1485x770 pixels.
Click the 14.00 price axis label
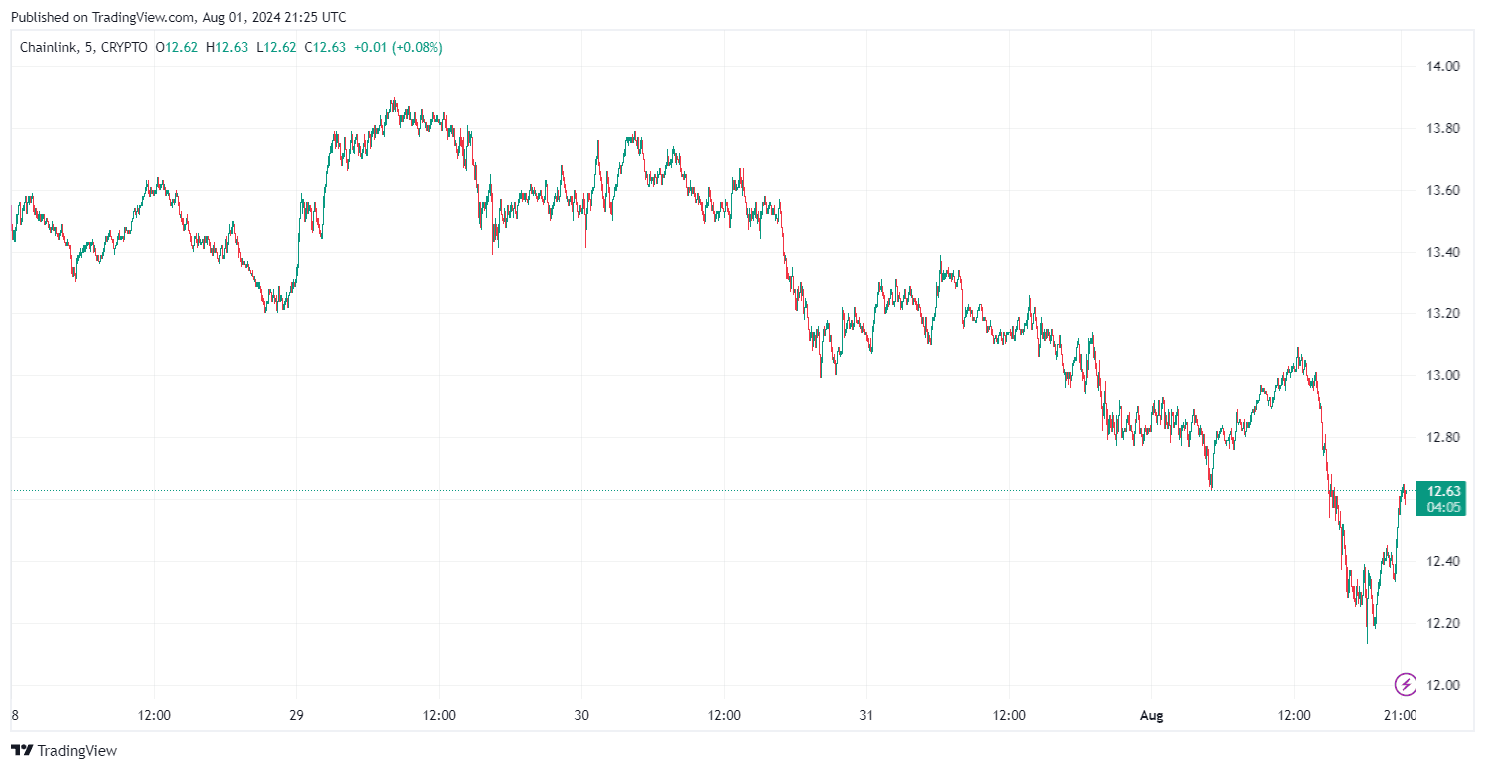pyautogui.click(x=1444, y=66)
